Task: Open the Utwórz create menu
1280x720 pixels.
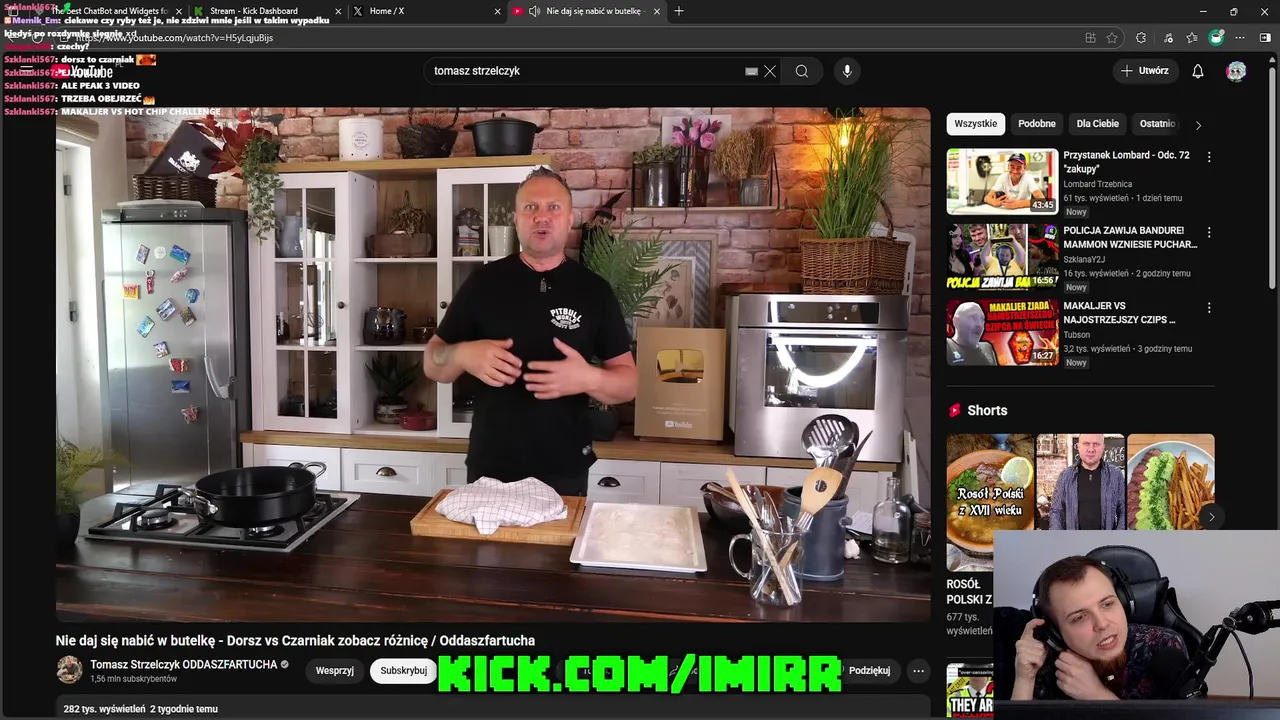Action: tap(1145, 71)
